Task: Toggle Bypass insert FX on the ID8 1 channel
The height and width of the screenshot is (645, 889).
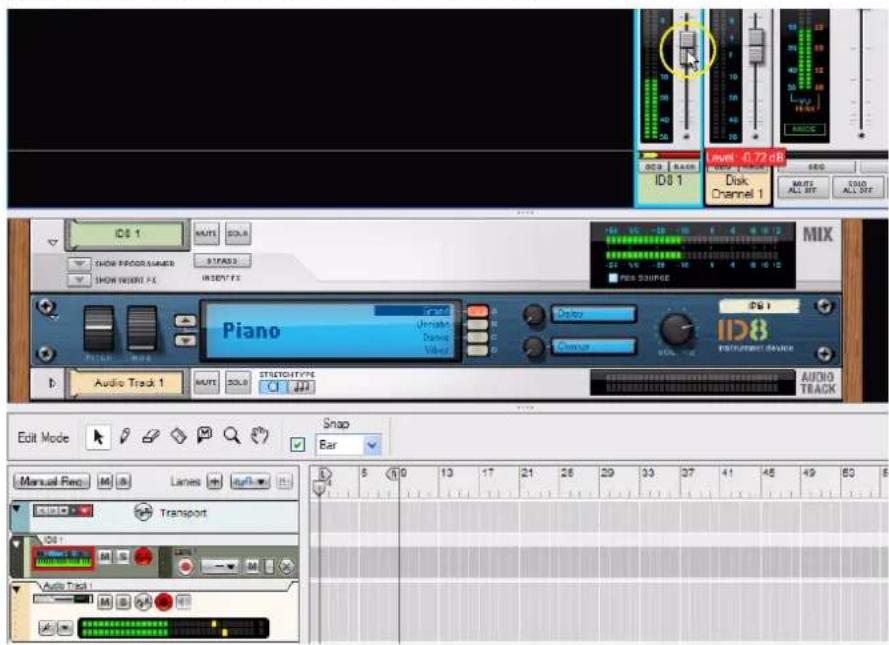Action: (222, 261)
